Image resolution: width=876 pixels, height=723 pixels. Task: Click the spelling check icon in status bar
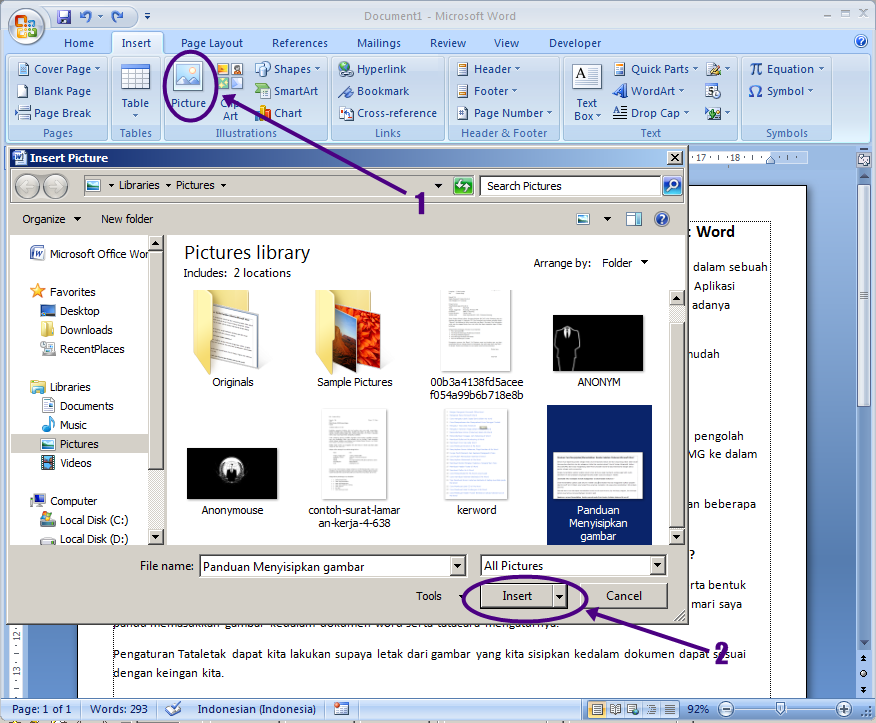[173, 709]
